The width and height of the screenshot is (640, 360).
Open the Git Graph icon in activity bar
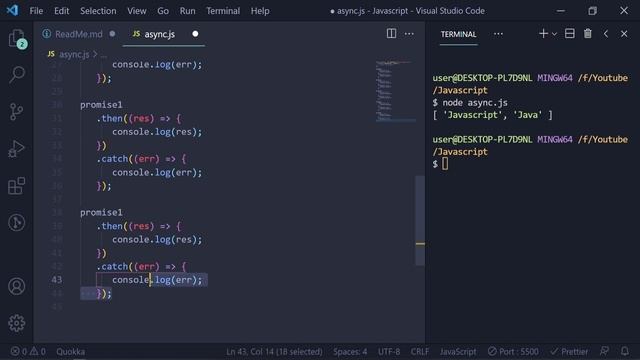point(17,222)
